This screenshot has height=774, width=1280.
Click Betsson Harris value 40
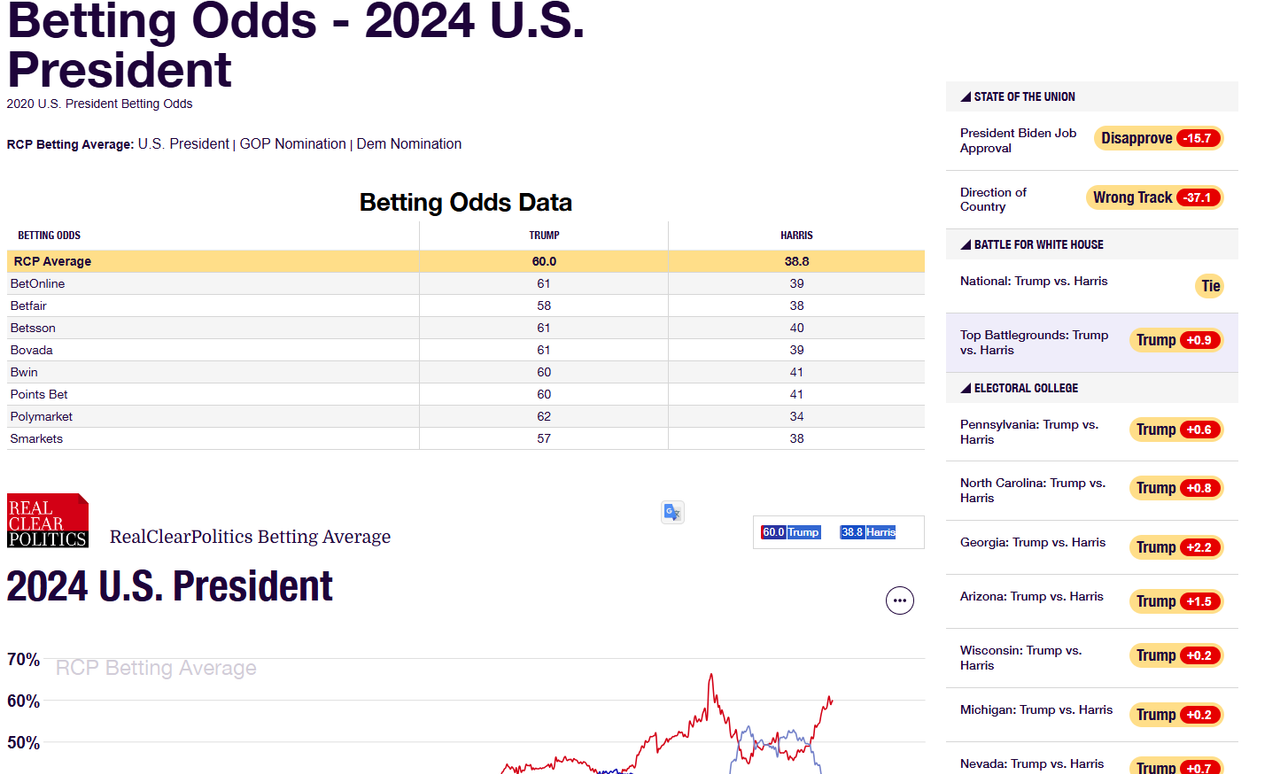point(797,328)
